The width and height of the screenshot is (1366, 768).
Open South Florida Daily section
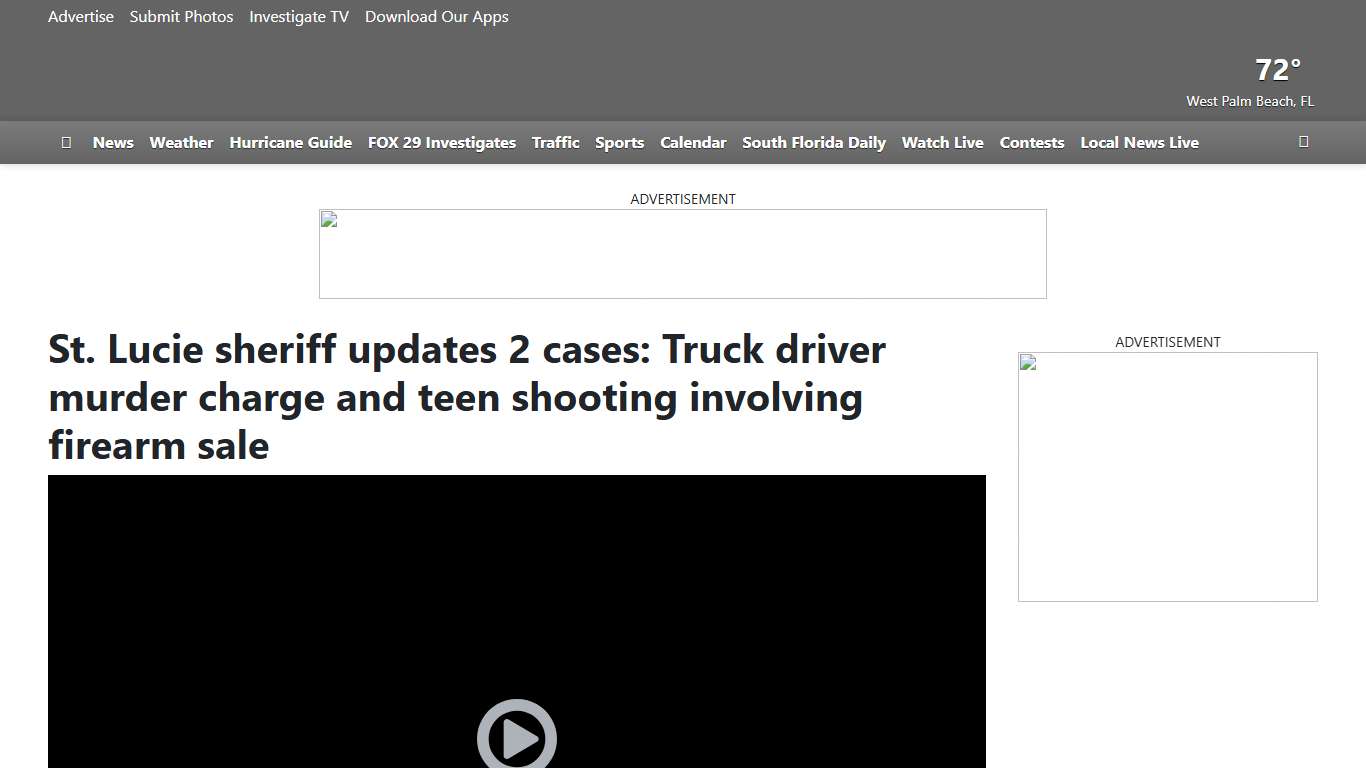tap(813, 142)
